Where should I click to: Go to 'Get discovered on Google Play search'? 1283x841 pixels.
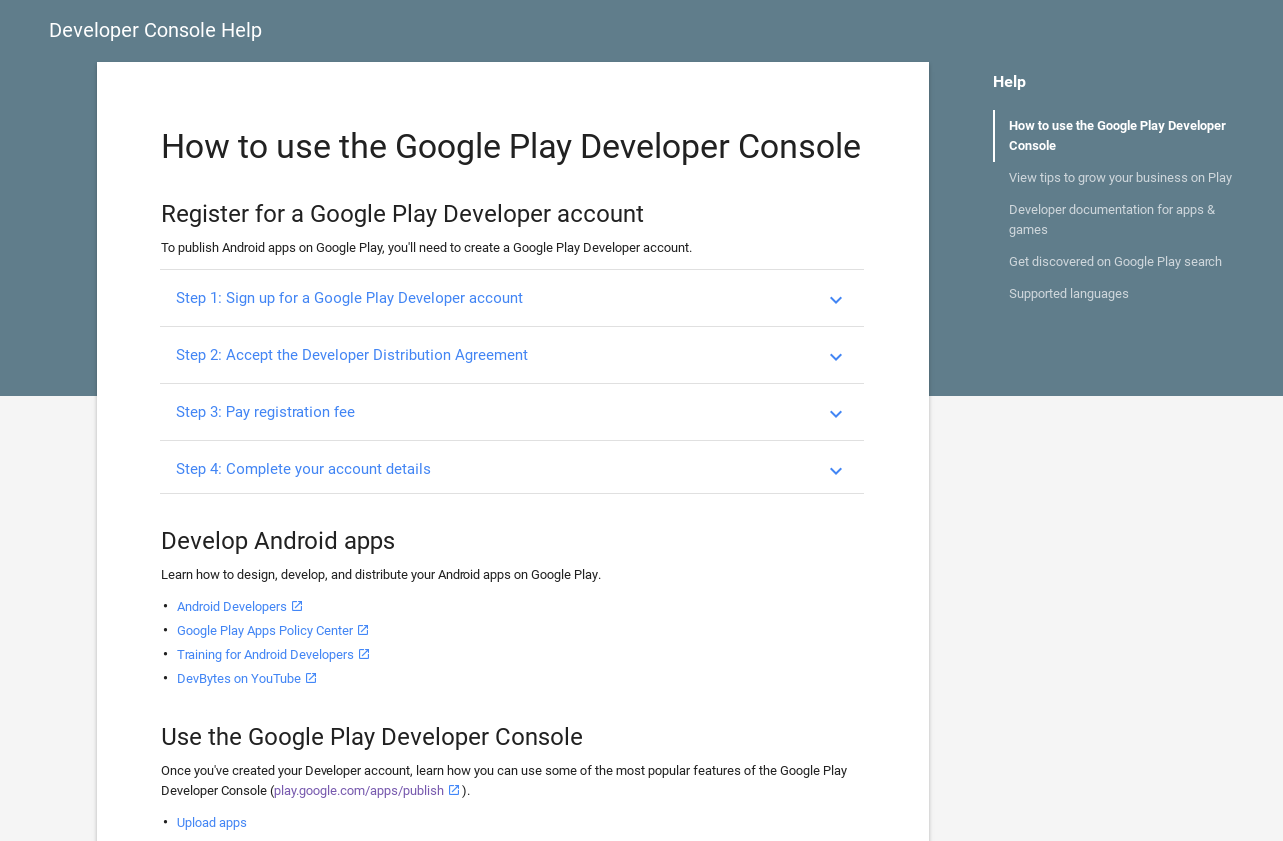tap(1115, 262)
